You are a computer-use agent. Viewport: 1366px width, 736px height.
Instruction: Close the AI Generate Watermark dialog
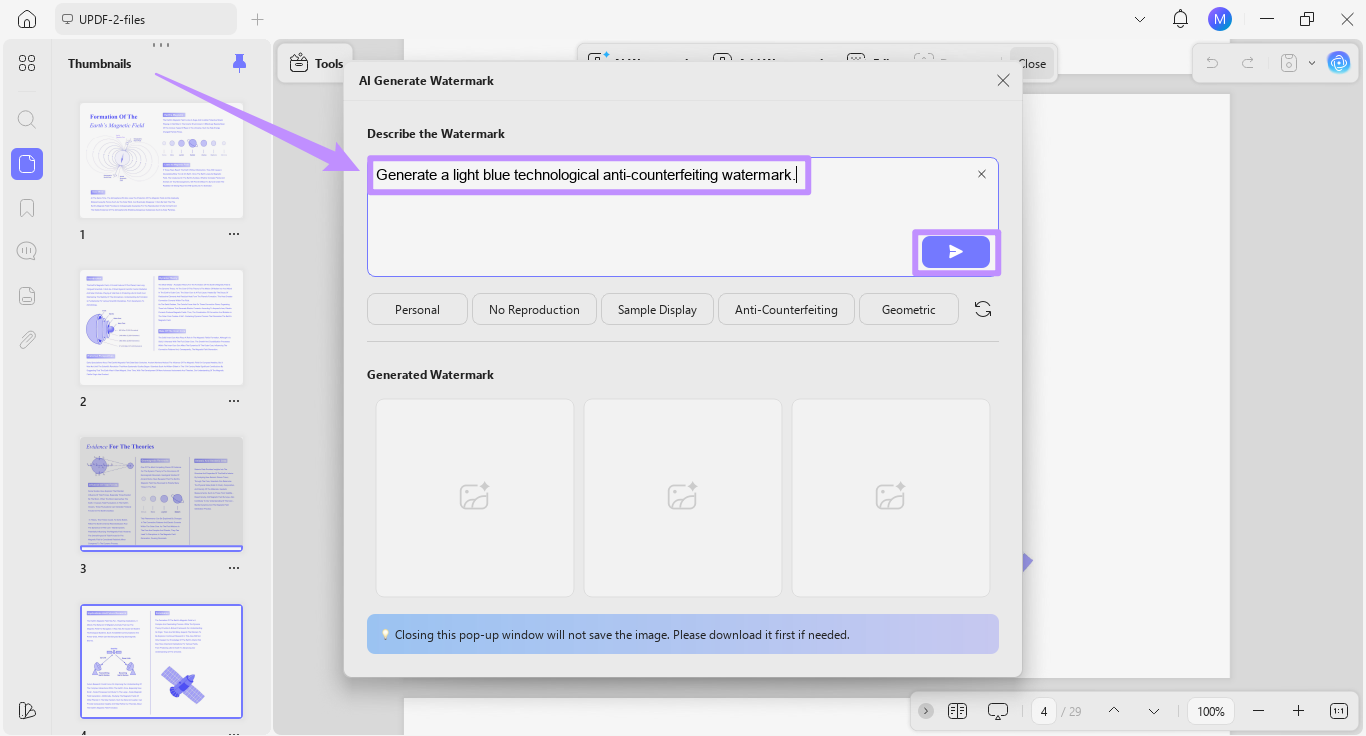coord(1003,80)
